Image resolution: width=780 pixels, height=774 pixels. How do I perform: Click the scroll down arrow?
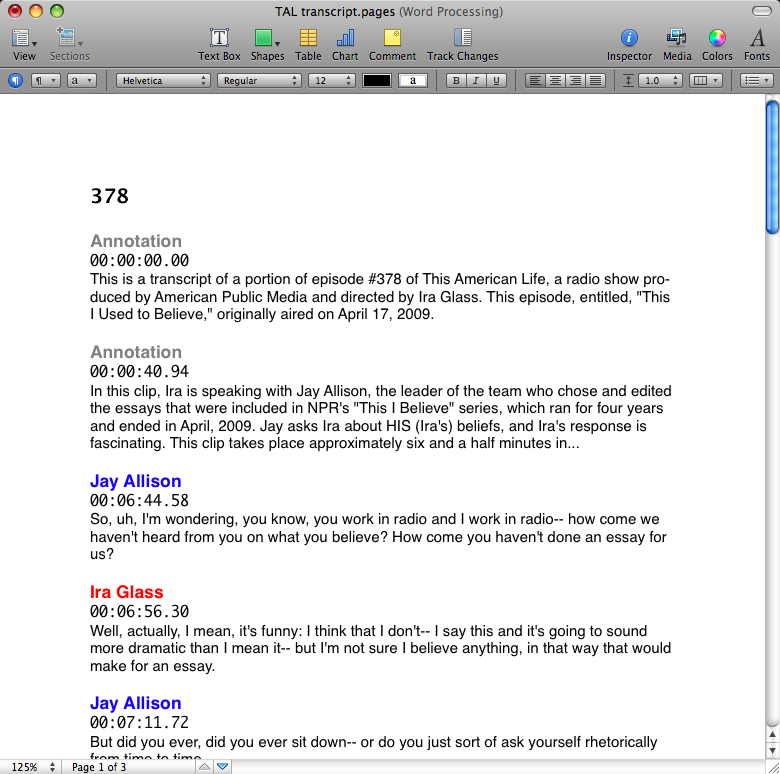tap(772, 750)
